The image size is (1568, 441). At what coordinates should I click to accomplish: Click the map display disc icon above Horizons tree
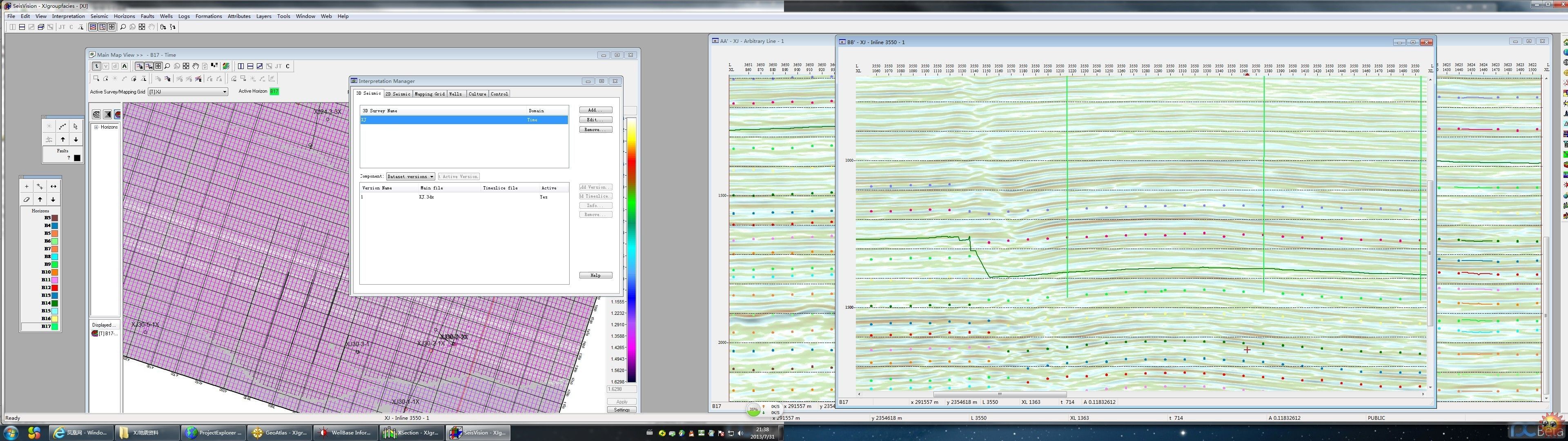96,114
